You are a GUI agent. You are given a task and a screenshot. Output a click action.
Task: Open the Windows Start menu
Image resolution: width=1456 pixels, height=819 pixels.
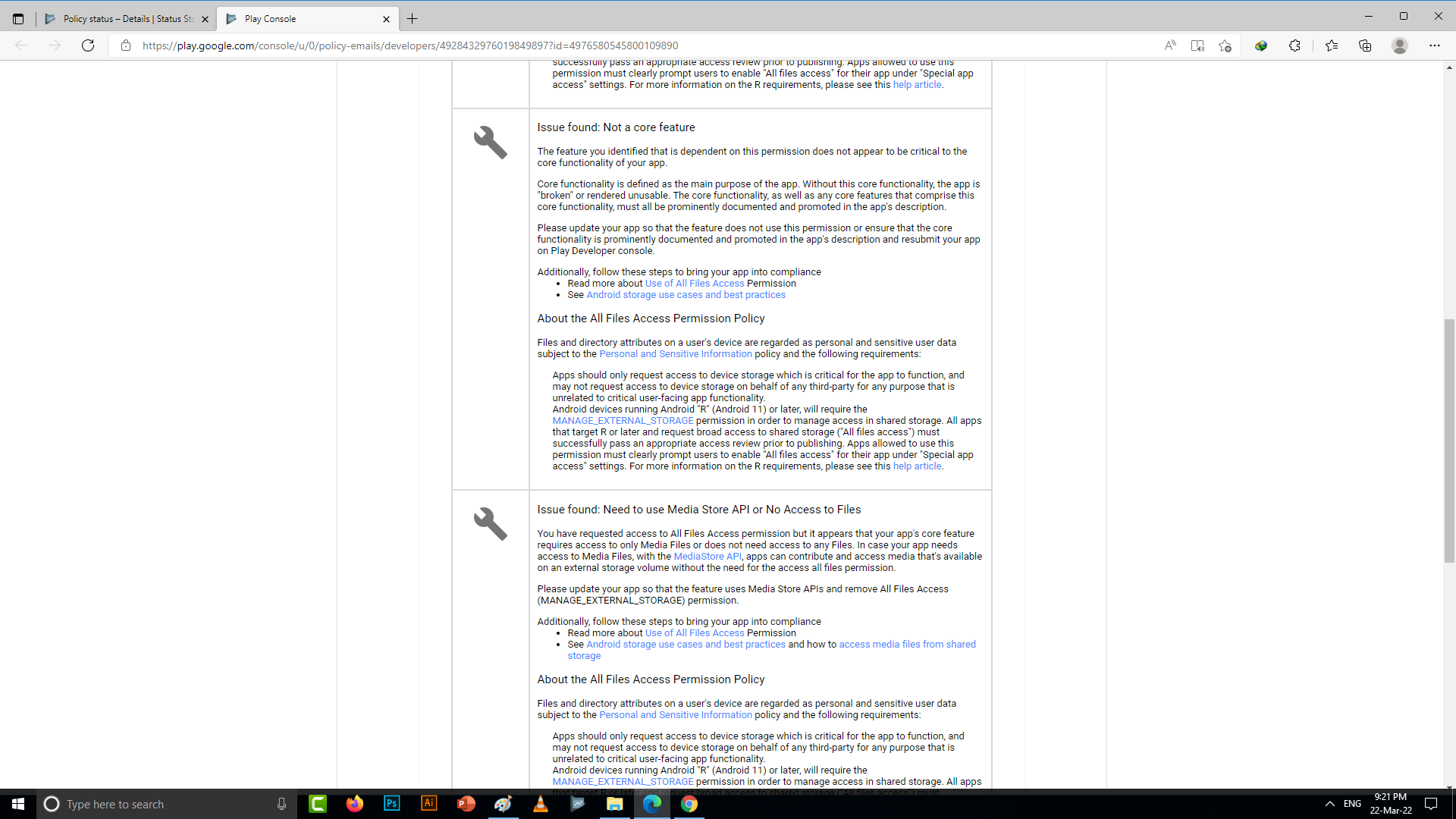pos(18,804)
